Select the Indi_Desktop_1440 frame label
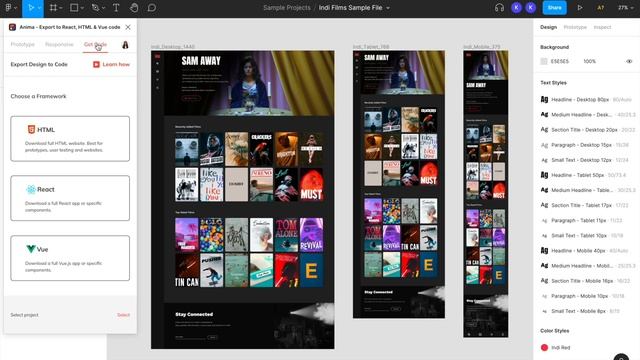Image resolution: width=640 pixels, height=360 pixels. pyautogui.click(x=173, y=47)
